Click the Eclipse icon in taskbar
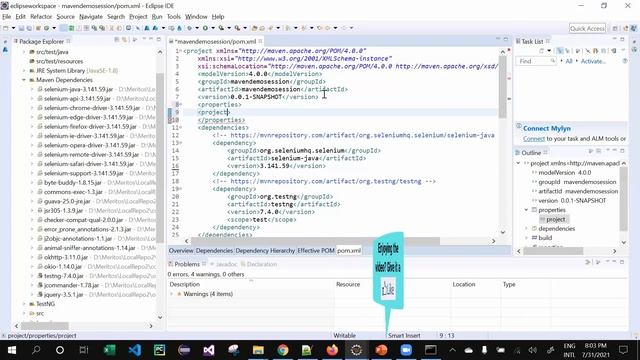This screenshot has width=640, height=360. pyautogui.click(x=356, y=350)
